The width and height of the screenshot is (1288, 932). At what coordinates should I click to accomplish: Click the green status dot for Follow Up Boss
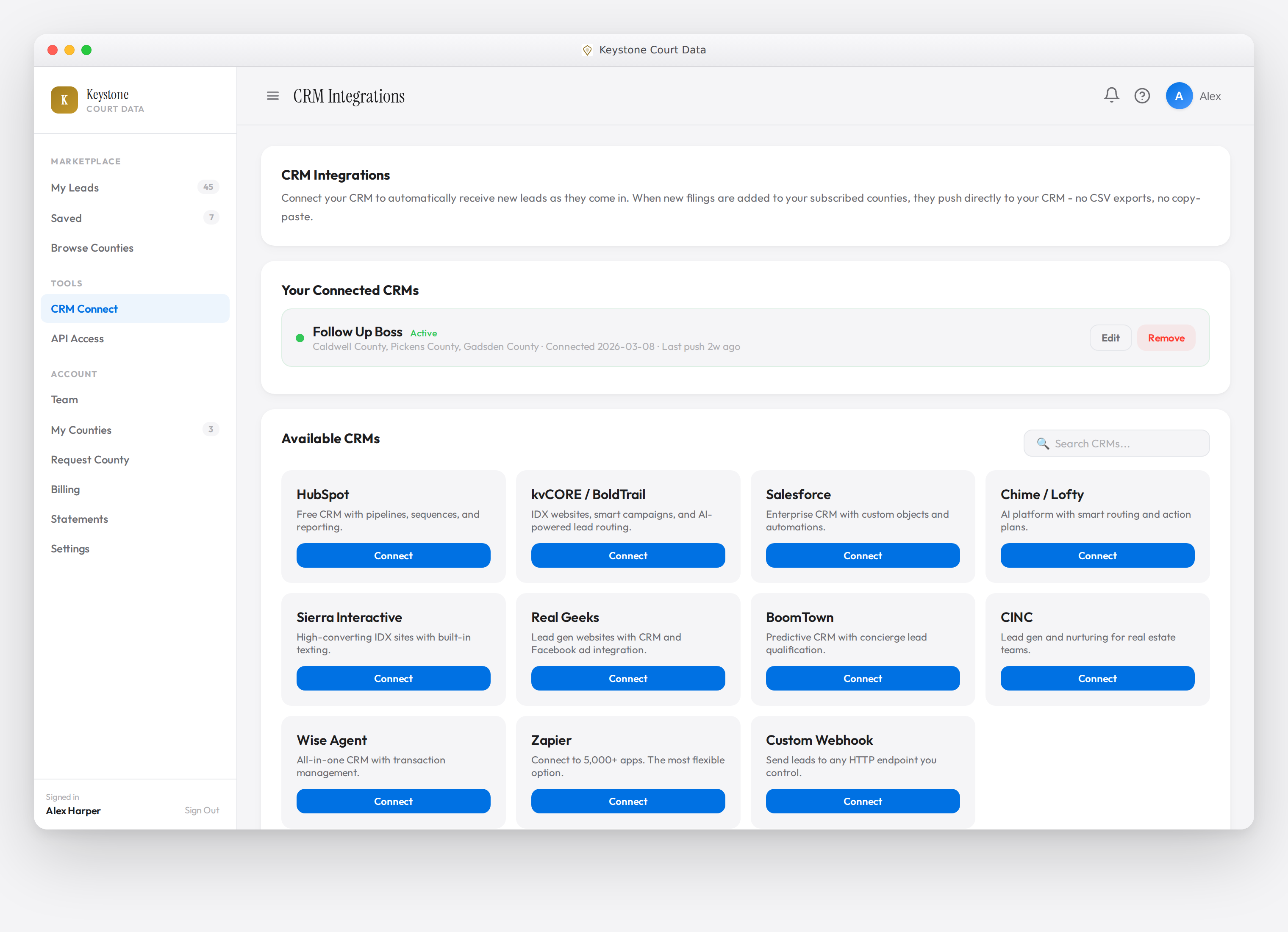300,338
